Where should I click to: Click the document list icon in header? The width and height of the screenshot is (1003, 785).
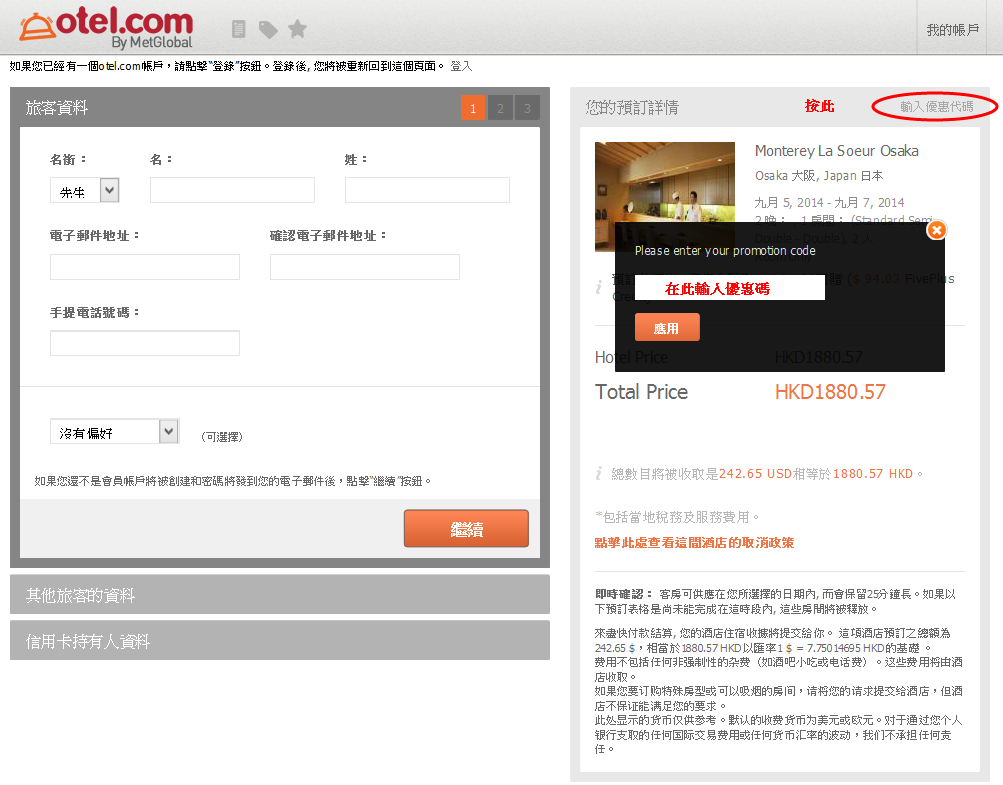click(x=238, y=29)
